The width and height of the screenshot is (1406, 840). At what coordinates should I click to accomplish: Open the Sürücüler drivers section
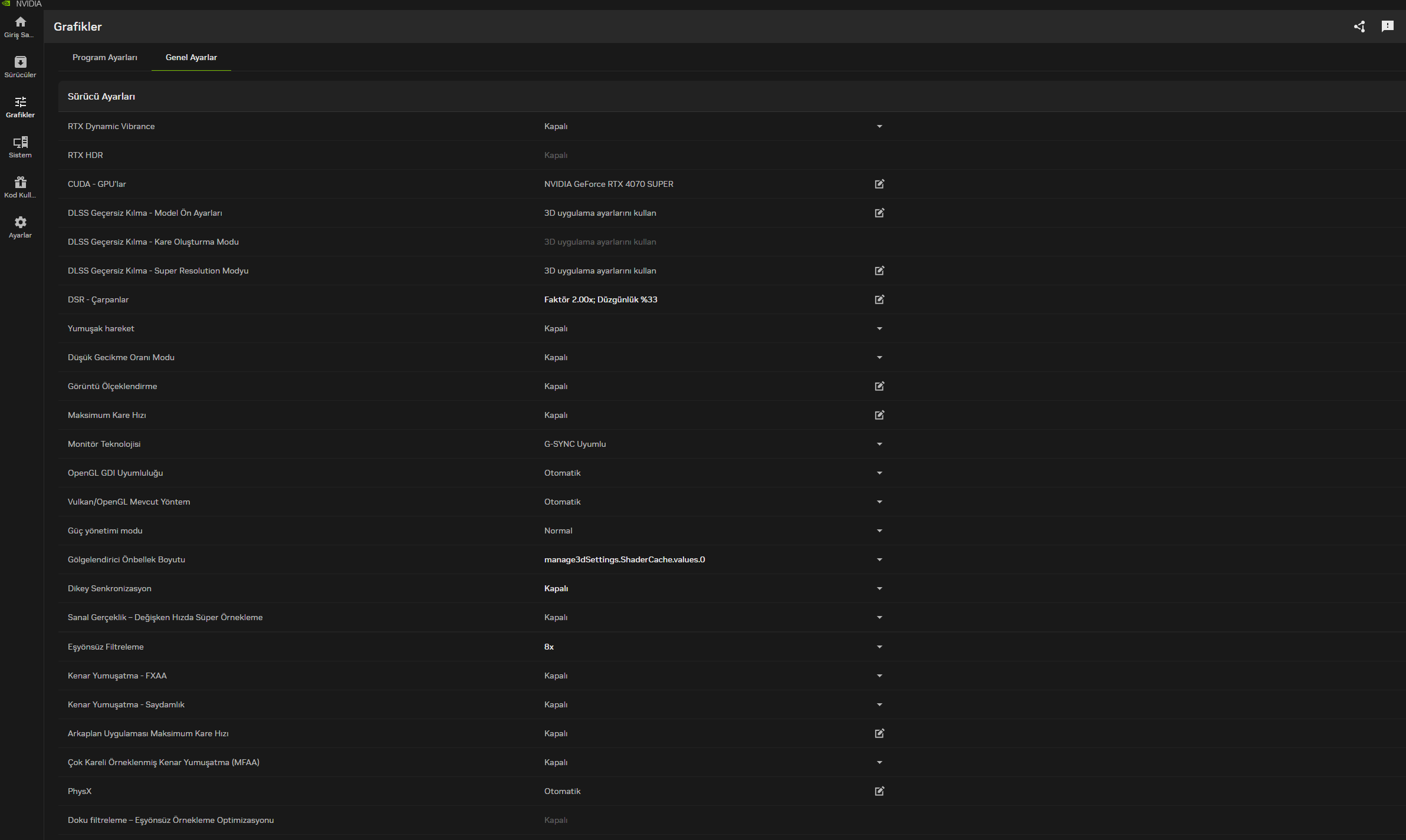[20, 67]
